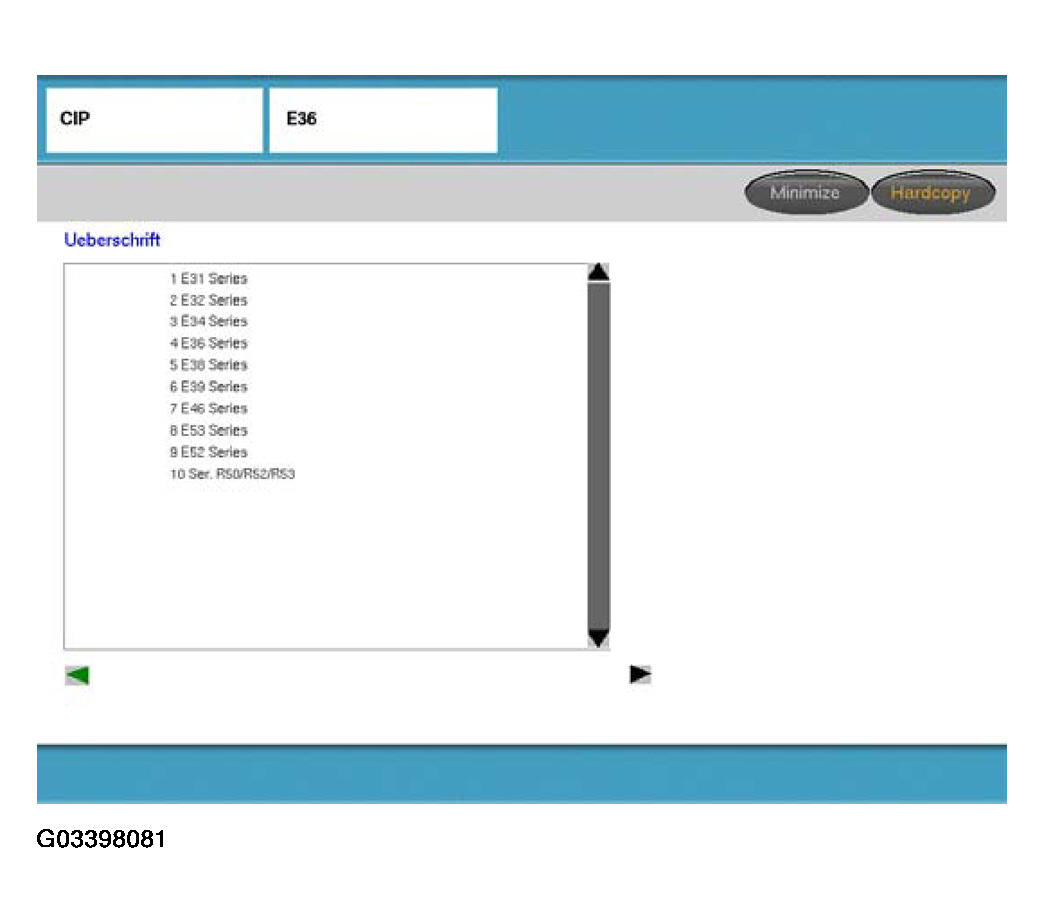Select 8 E53 Series item
This screenshot has width=1045, height=923.
[208, 430]
